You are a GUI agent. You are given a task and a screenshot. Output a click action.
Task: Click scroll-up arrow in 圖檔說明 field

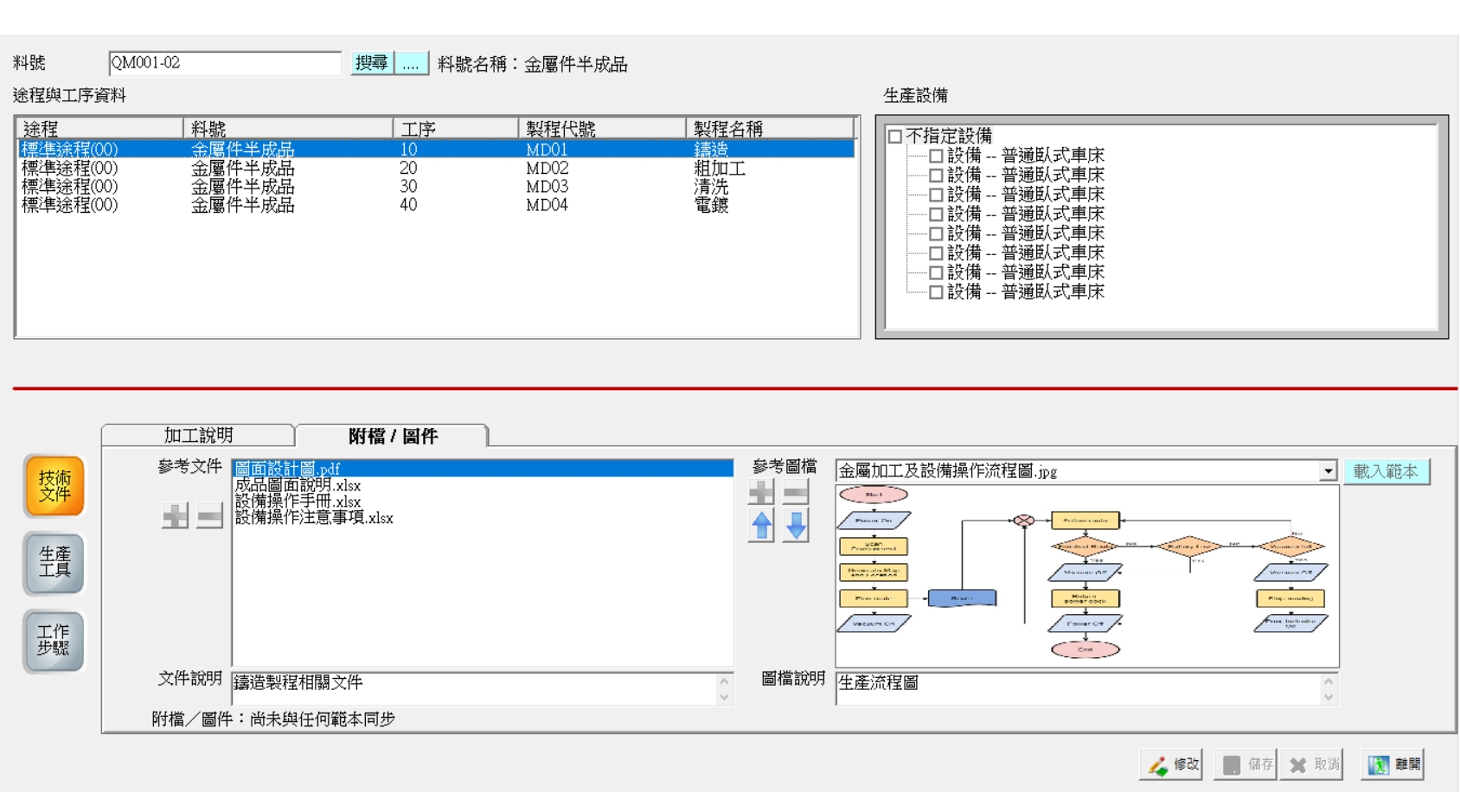(1329, 681)
